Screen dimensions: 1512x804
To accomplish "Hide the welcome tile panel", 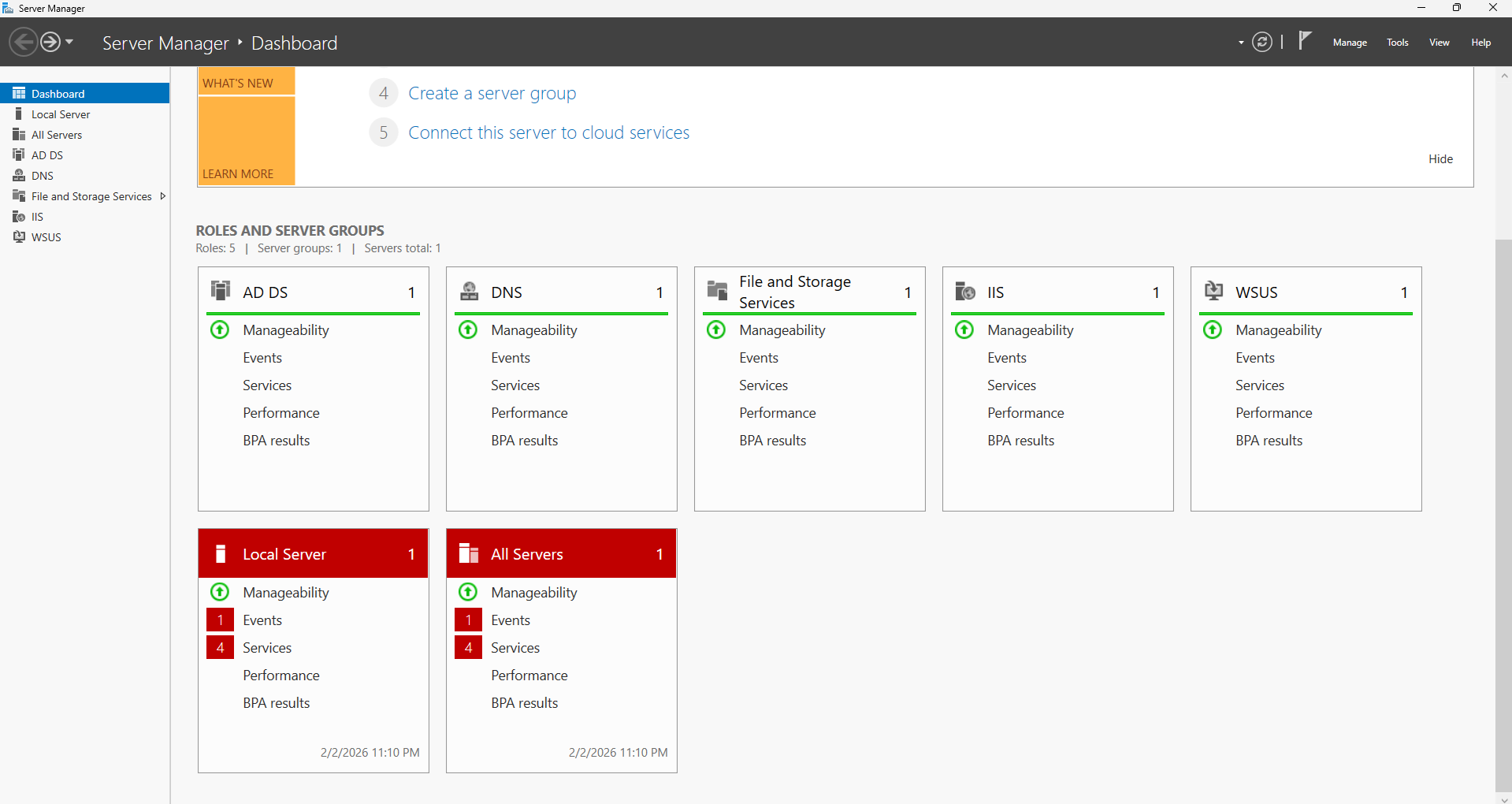I will 1440,158.
